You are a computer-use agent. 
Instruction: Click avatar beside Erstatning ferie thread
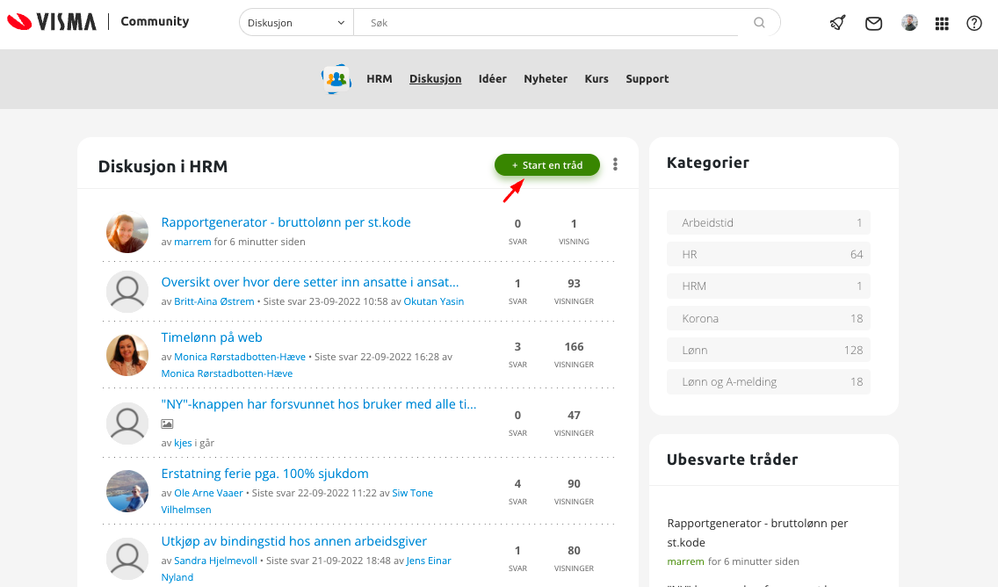[127, 491]
